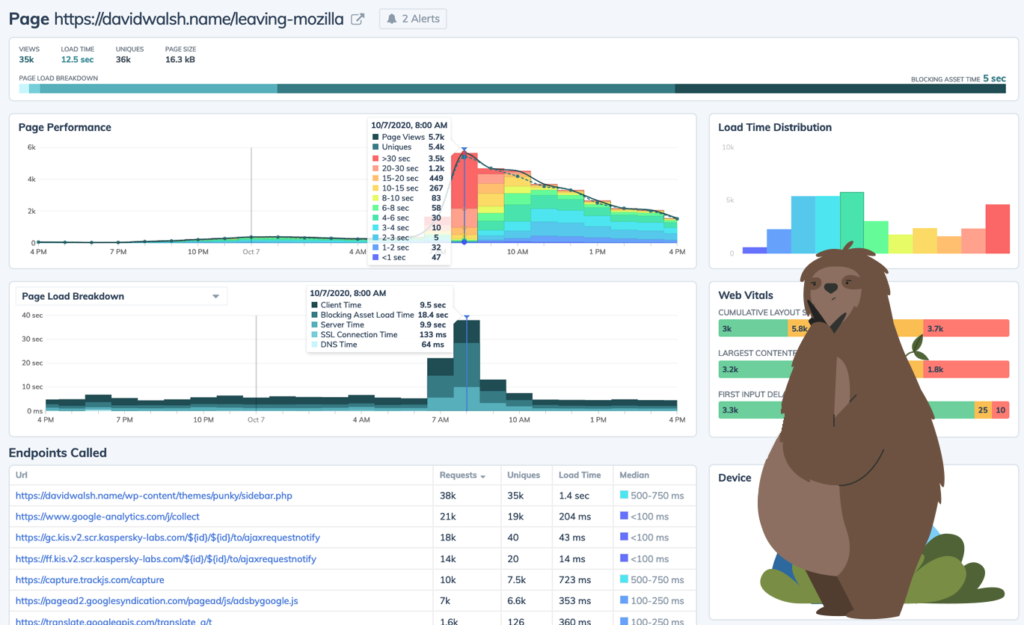Click the Client Time 9.5 sec tooltip entry
1024x625 pixels.
click(379, 305)
